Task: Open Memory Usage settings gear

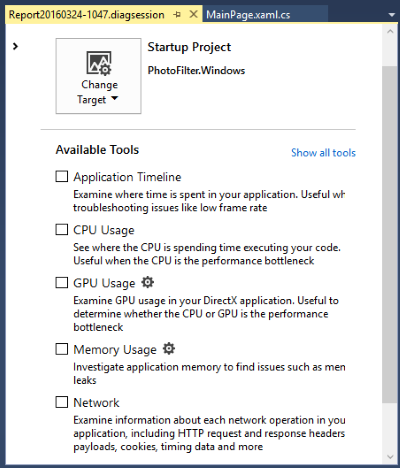Action: [x=169, y=349]
